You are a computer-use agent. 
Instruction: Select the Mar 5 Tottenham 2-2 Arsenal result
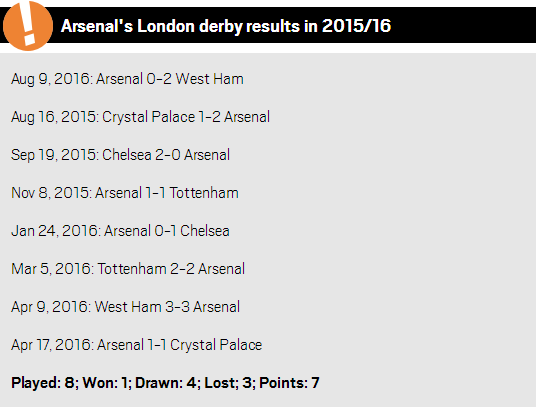pos(128,269)
